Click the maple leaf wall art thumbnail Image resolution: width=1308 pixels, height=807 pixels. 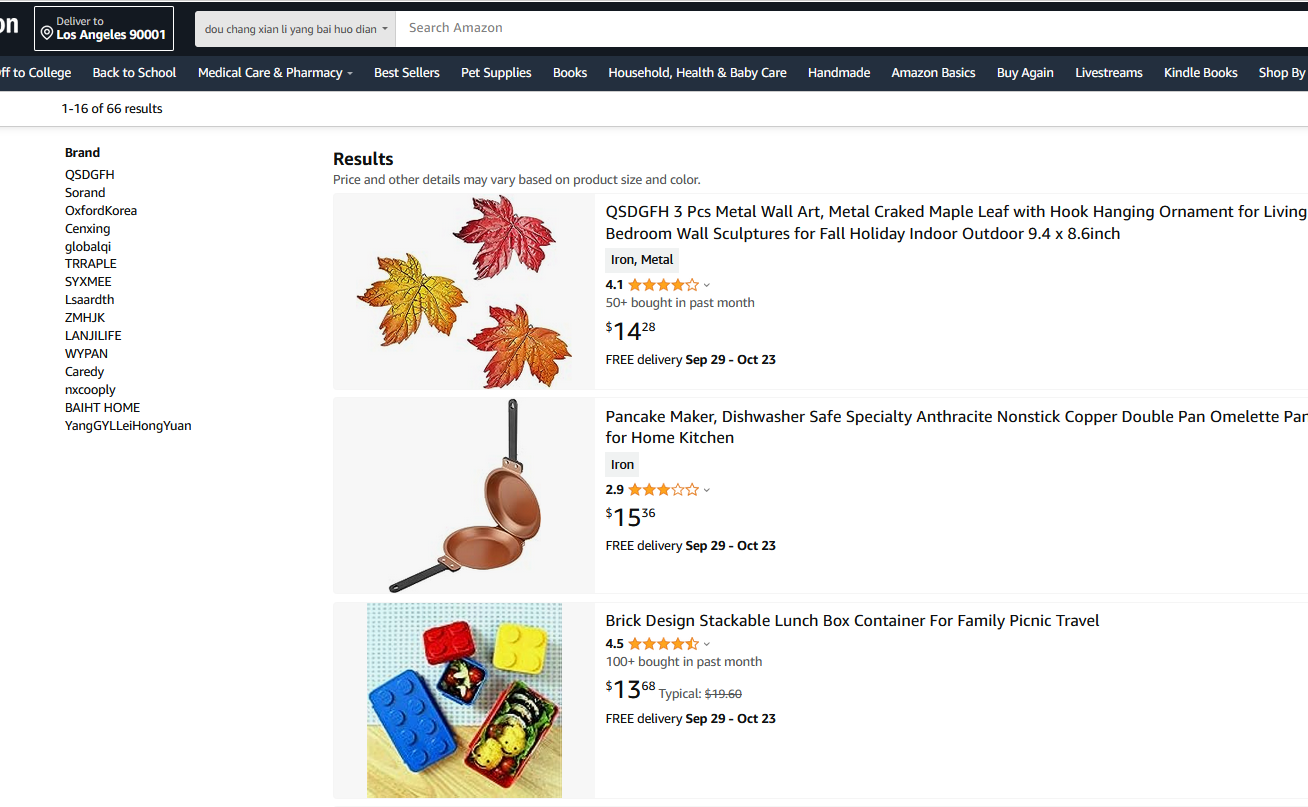tap(464, 292)
